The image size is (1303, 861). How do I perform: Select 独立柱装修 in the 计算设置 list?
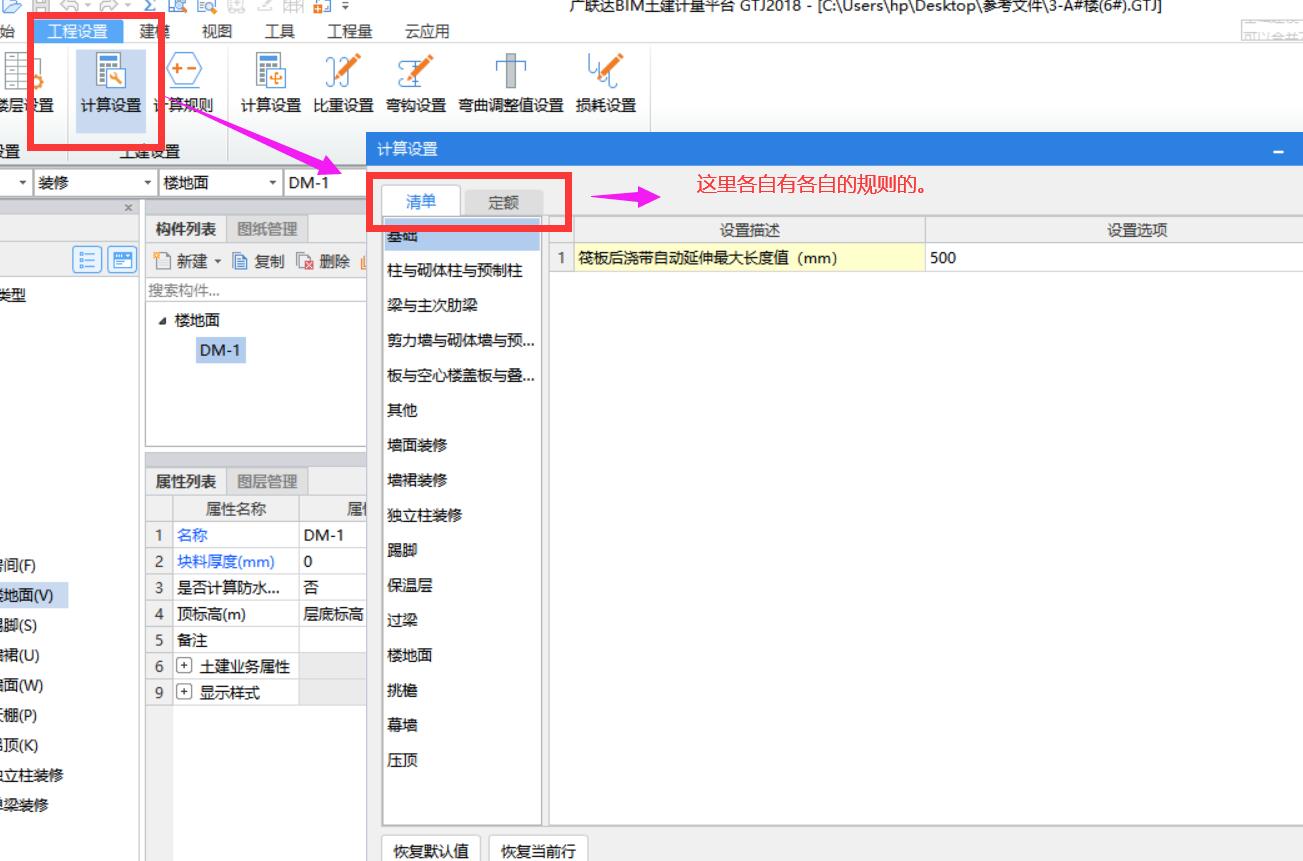pos(461,515)
